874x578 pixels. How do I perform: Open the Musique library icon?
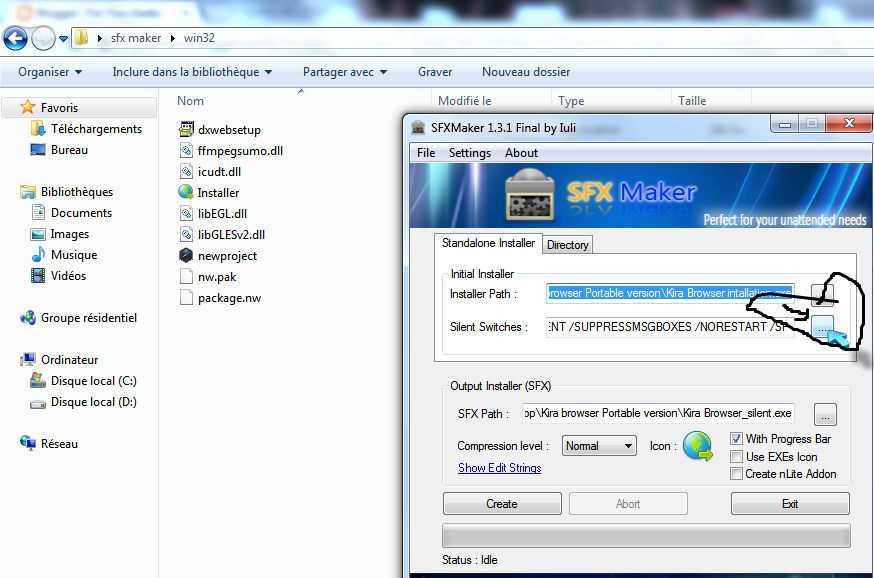click(x=38, y=255)
